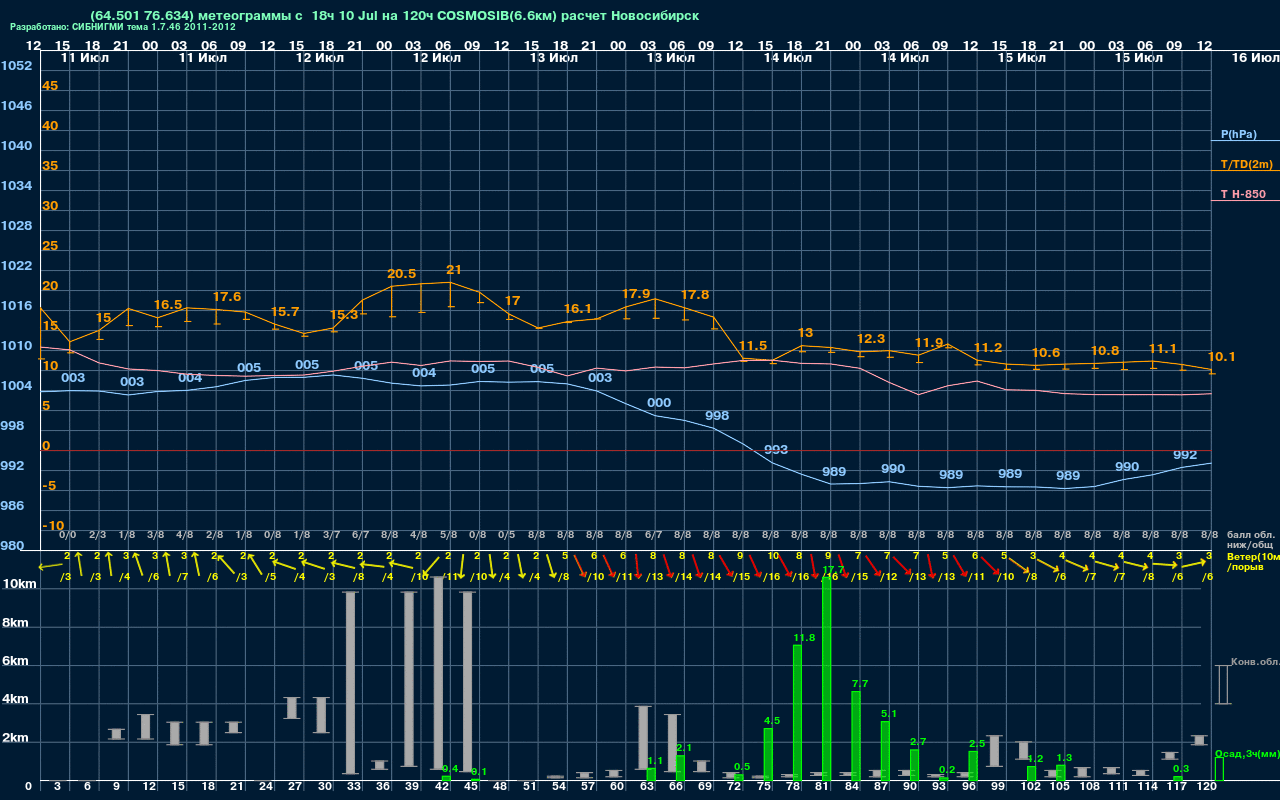
Task: Click the pressure curve label 998
Action: pyautogui.click(x=717, y=415)
